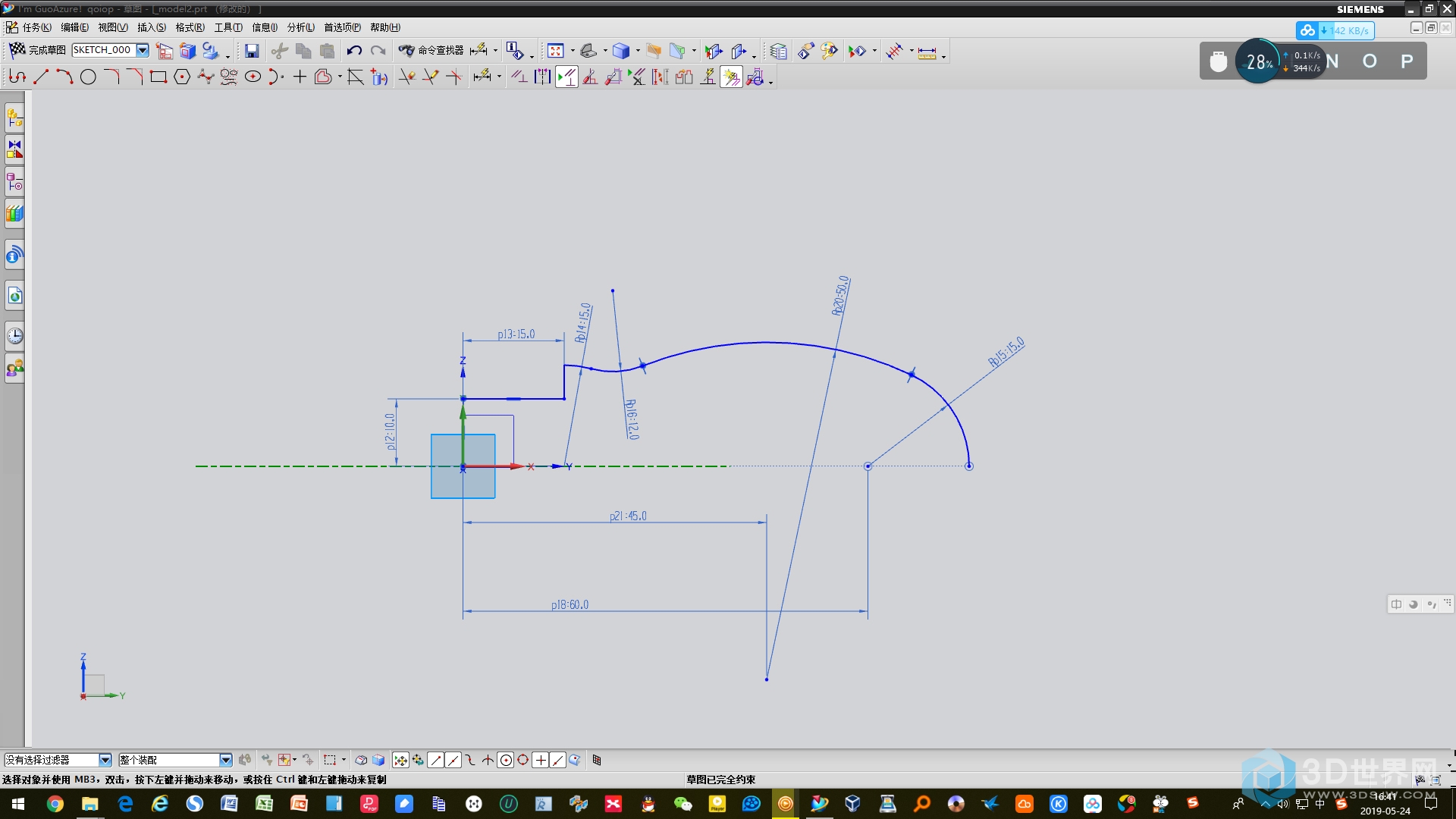This screenshot has height=819, width=1456.
Task: Click the Undo arrow icon
Action: click(x=354, y=51)
